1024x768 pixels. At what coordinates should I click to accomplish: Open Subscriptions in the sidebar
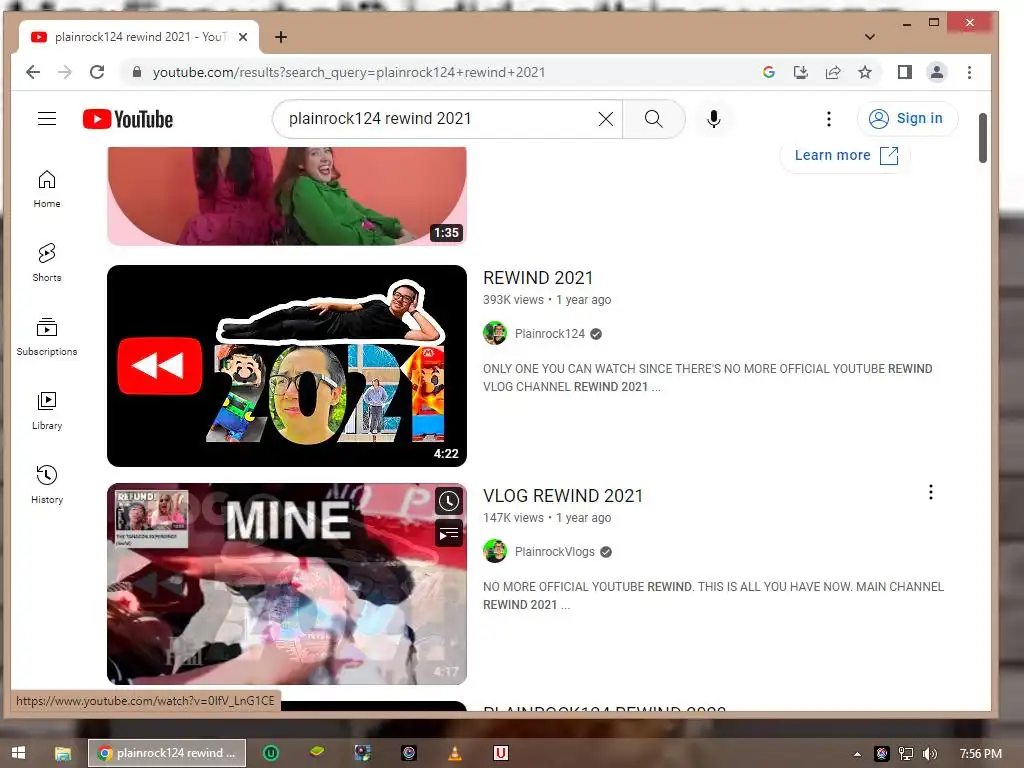[47, 337]
